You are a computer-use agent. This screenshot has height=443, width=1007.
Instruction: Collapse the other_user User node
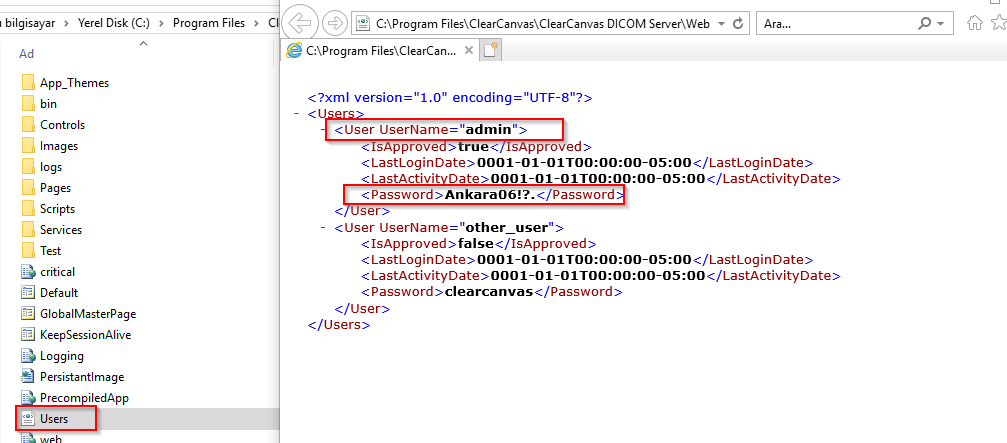click(323, 227)
